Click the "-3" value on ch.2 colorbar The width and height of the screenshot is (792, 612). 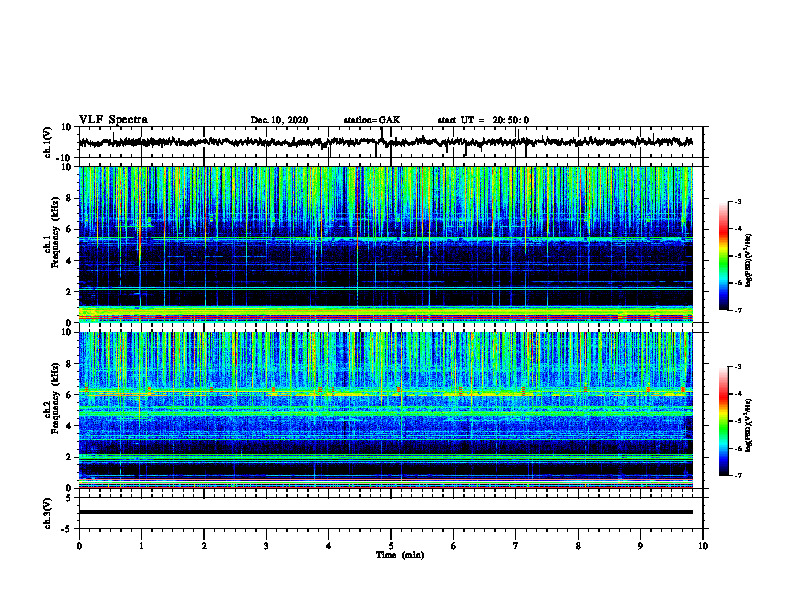pyautogui.click(x=736, y=367)
